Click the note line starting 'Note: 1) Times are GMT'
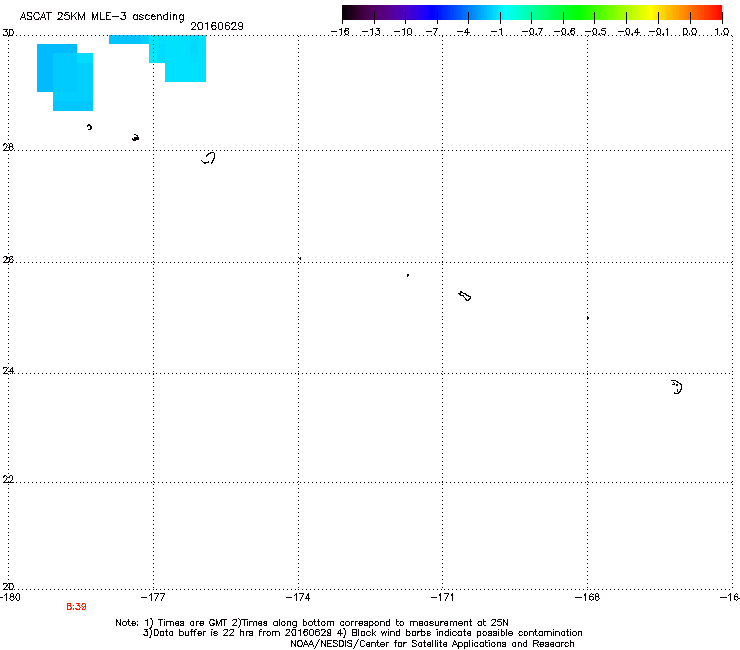This screenshot has width=740, height=650. click(x=312, y=623)
